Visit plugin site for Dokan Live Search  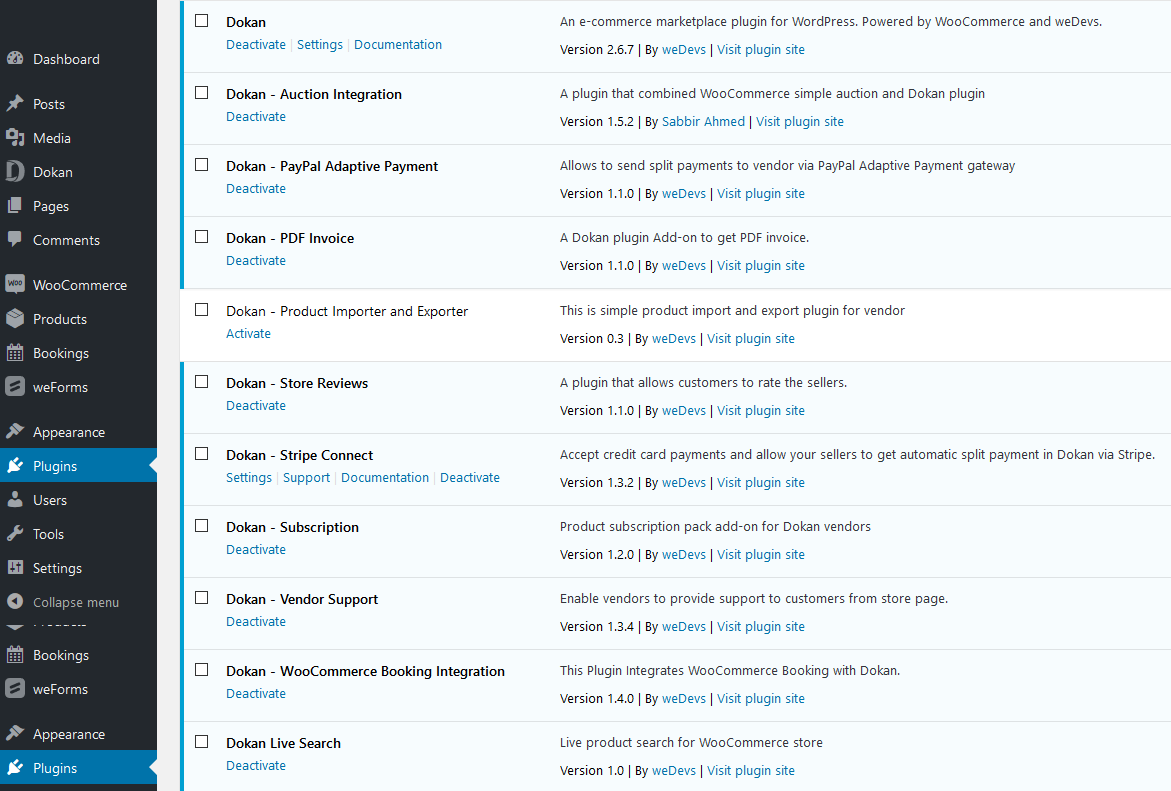tap(751, 771)
